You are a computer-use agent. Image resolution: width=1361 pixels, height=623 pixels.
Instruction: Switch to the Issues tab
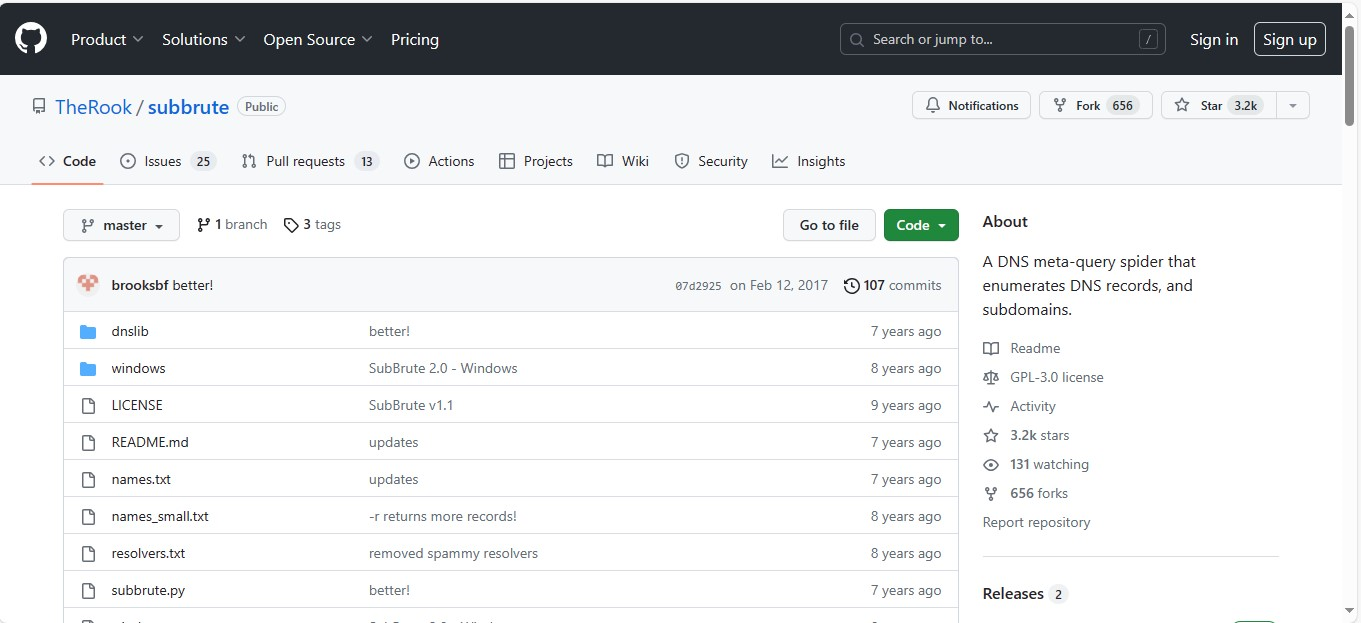[168, 161]
